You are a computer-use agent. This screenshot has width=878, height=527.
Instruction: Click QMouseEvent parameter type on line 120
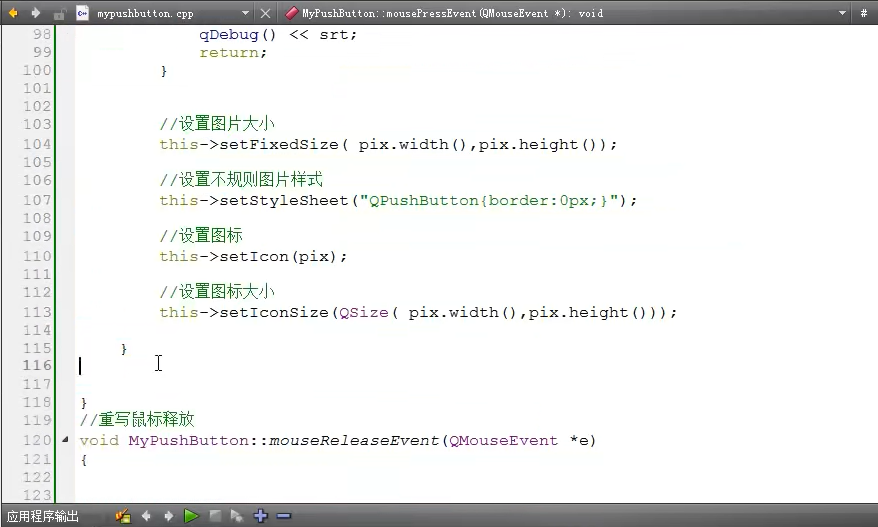coord(503,441)
